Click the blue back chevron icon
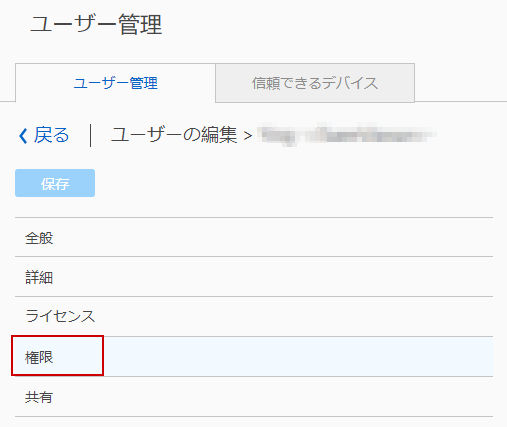Screen dimensions: 507x427 (23, 136)
